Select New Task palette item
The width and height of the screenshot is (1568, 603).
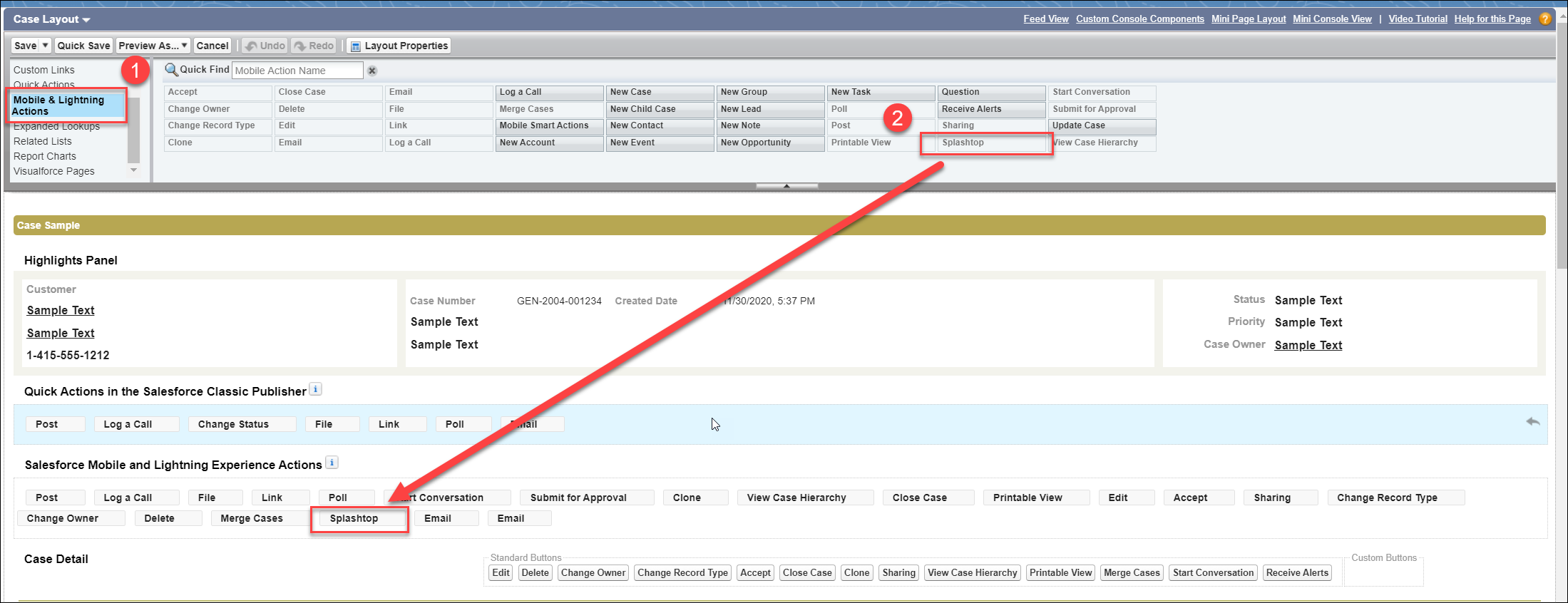pyautogui.click(x=881, y=92)
